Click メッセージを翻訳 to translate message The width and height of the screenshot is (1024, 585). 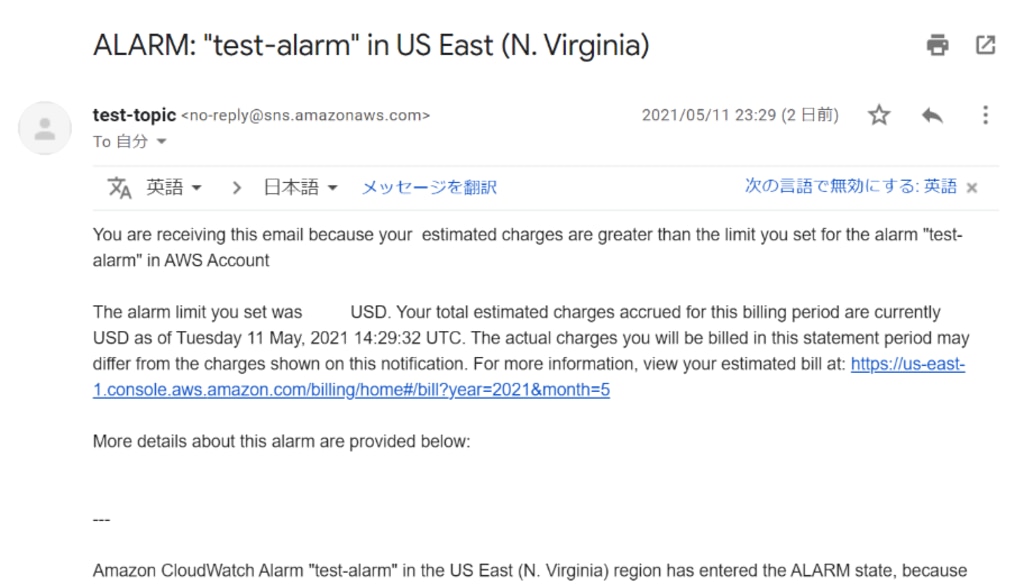pos(429,187)
